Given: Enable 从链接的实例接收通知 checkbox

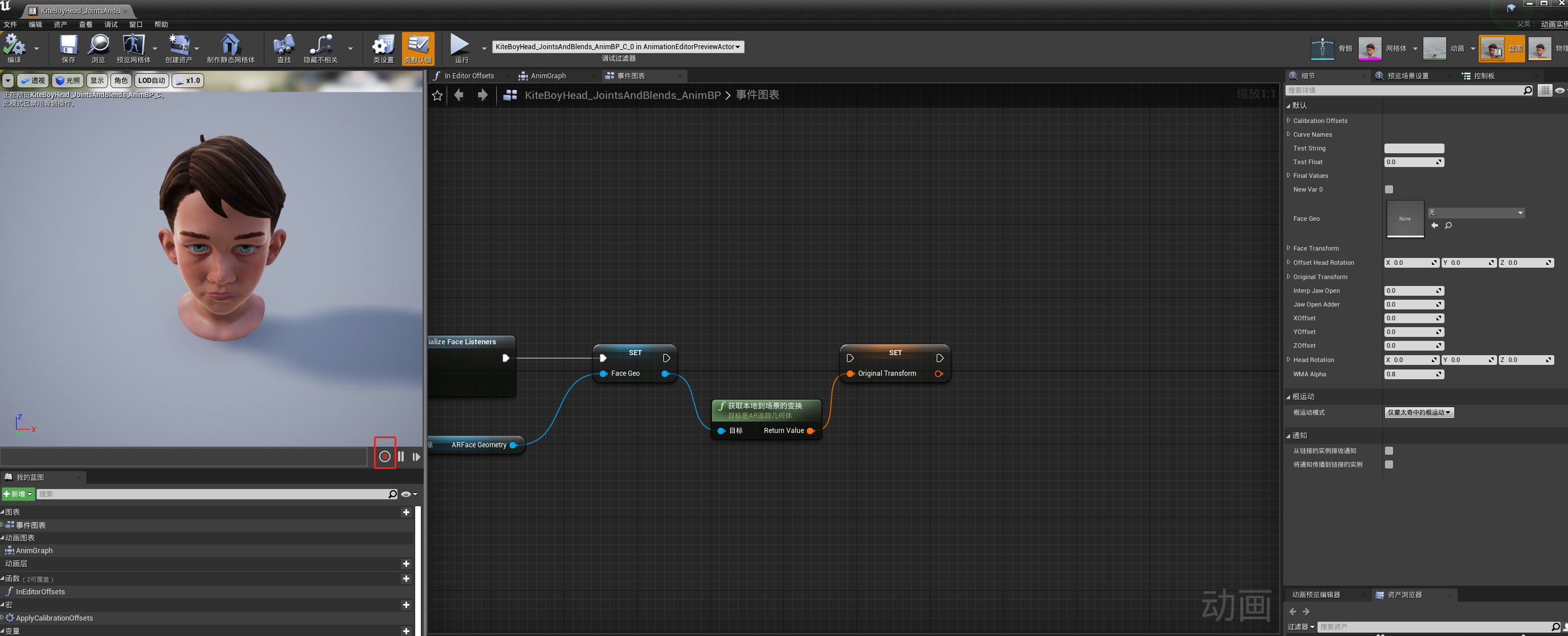Looking at the screenshot, I should (x=1388, y=451).
